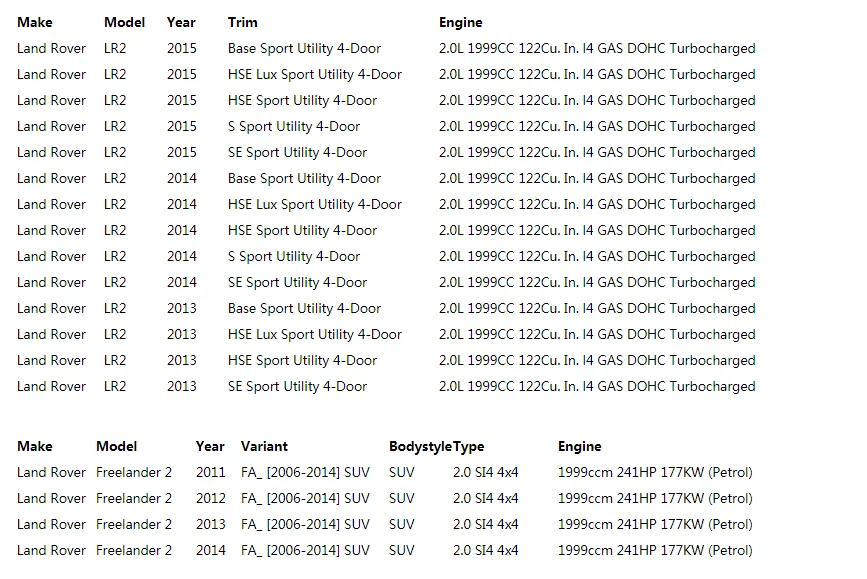Click the Type column header
This screenshot has width=867, height=579.
tap(468, 446)
